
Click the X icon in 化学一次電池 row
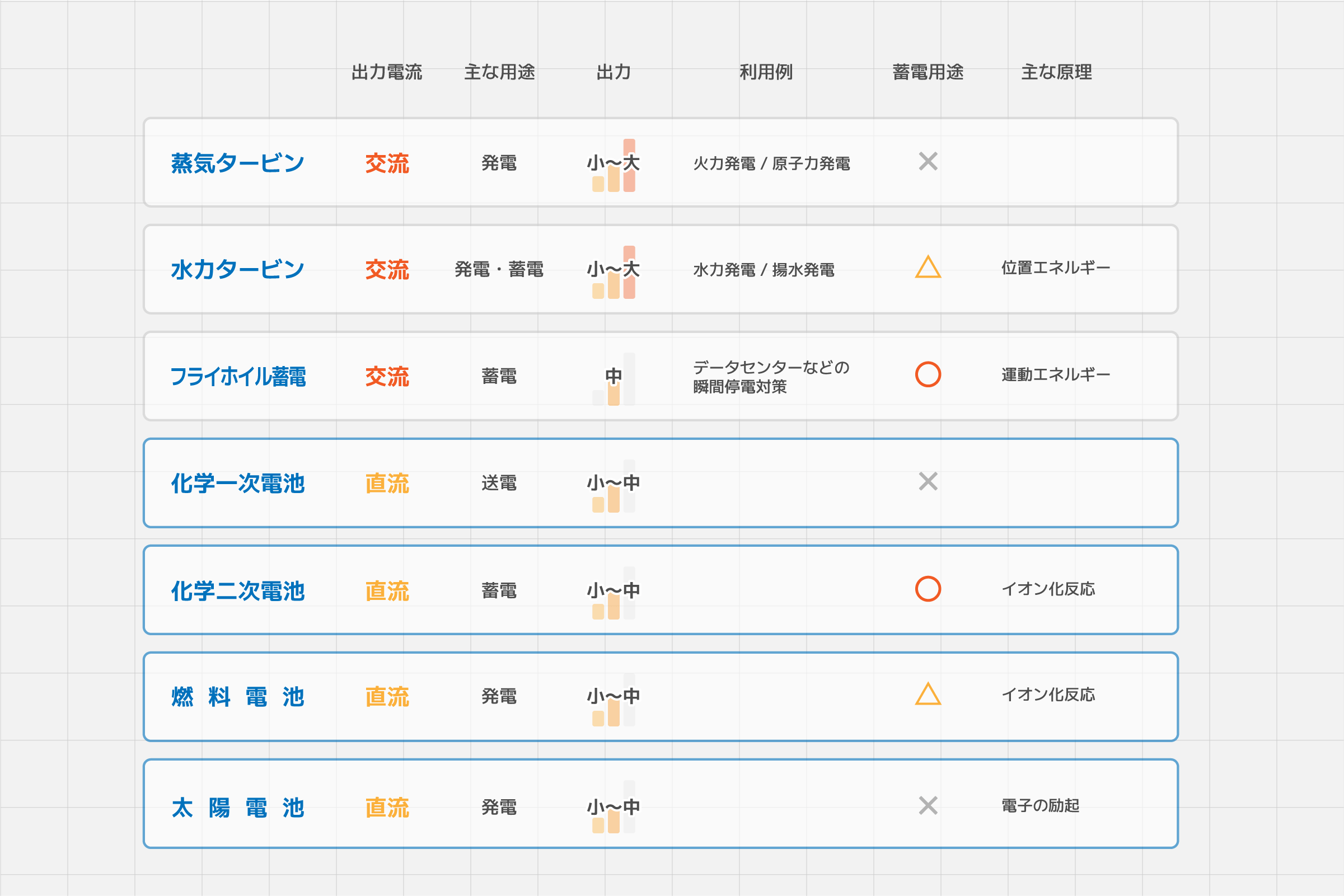[928, 482]
